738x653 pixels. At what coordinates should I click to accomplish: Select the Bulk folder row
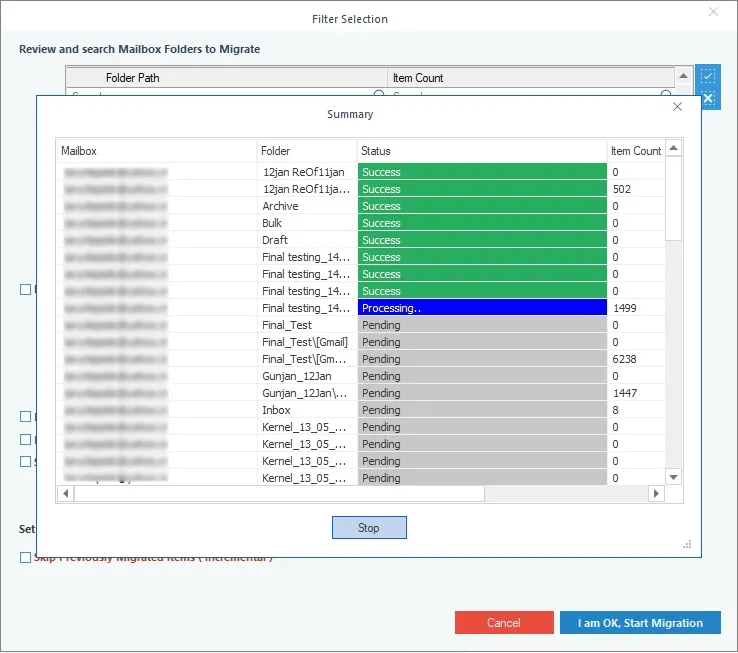coord(361,223)
